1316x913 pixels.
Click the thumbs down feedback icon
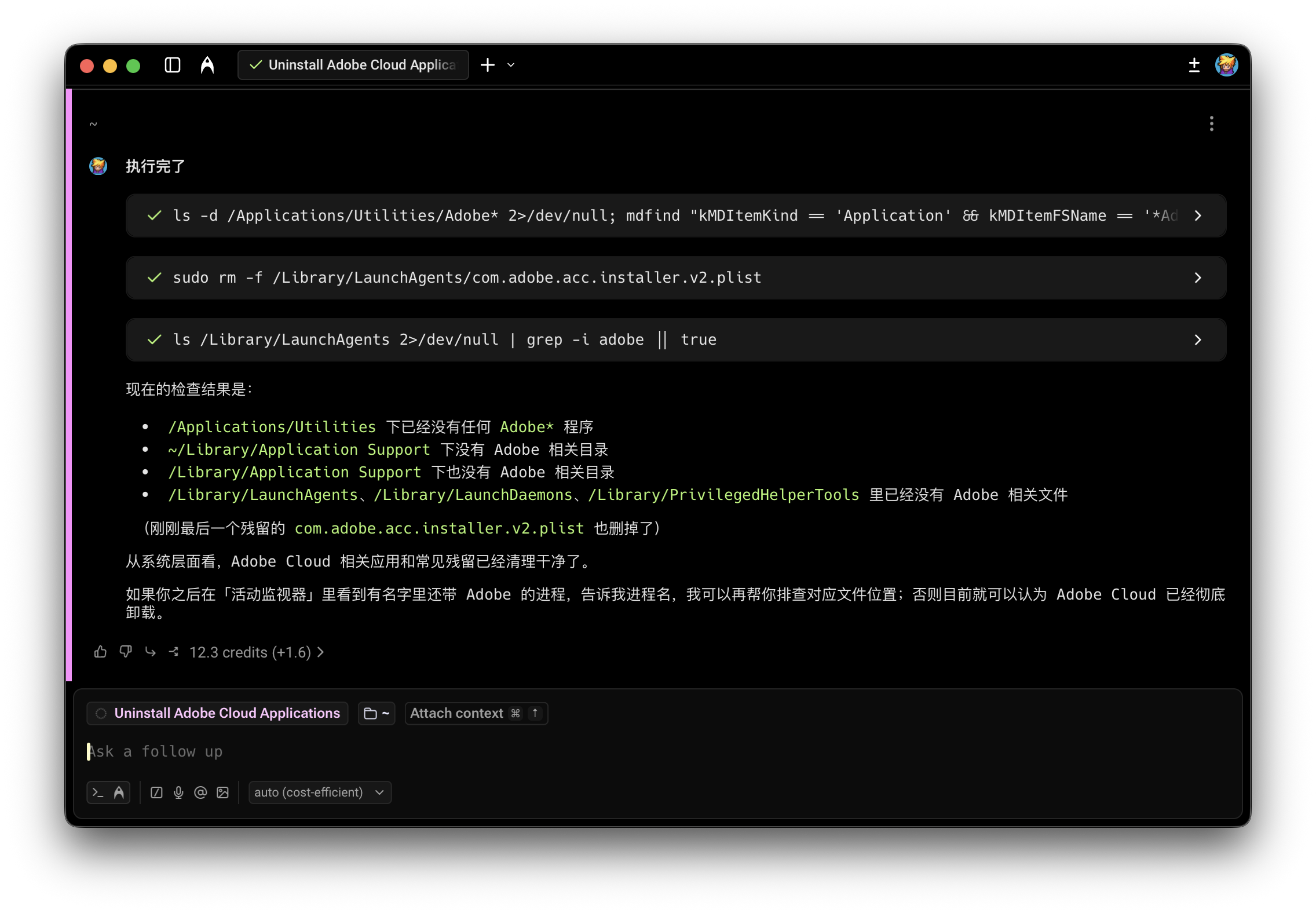(x=125, y=652)
